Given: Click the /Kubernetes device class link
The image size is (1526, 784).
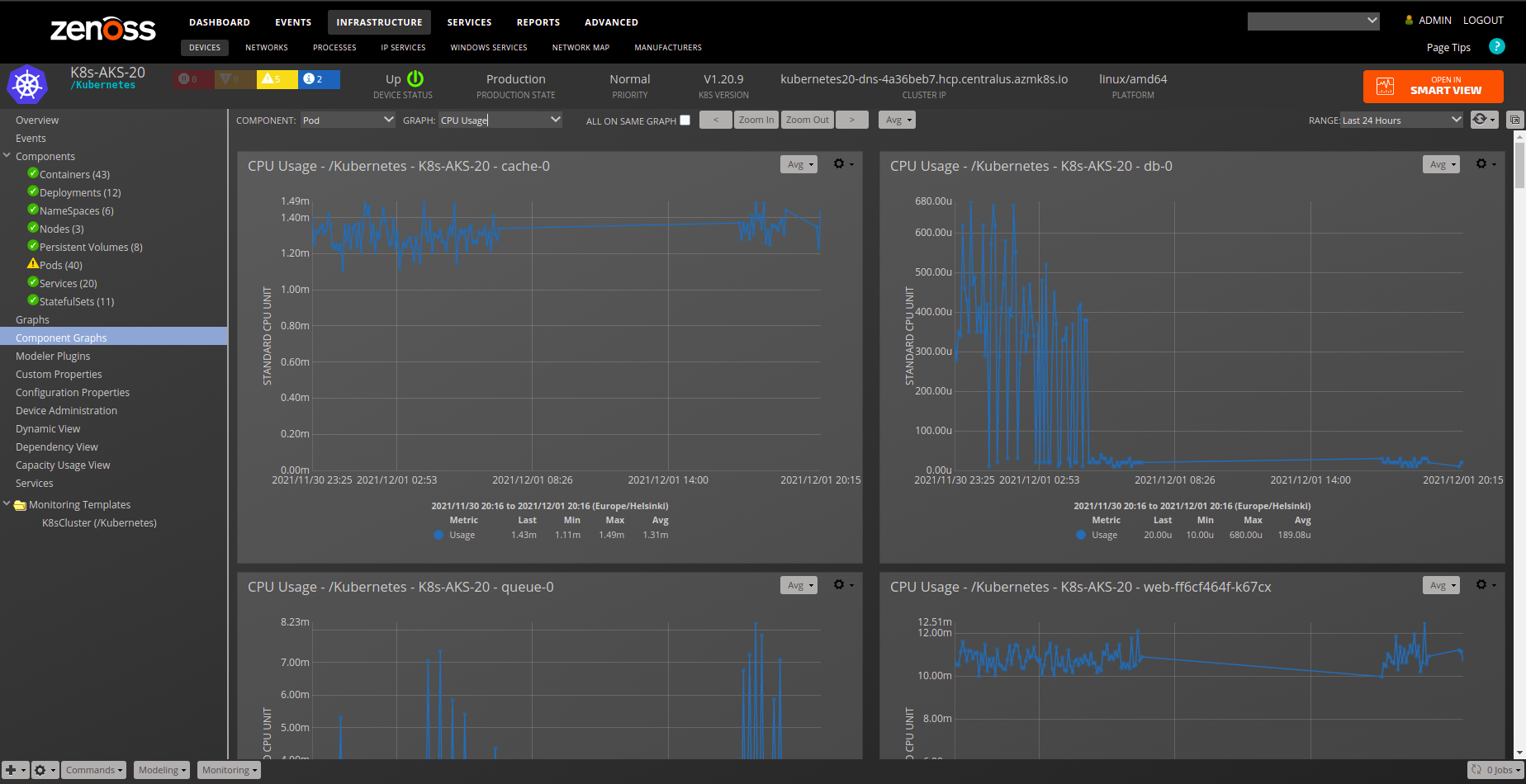Looking at the screenshot, I should [102, 85].
